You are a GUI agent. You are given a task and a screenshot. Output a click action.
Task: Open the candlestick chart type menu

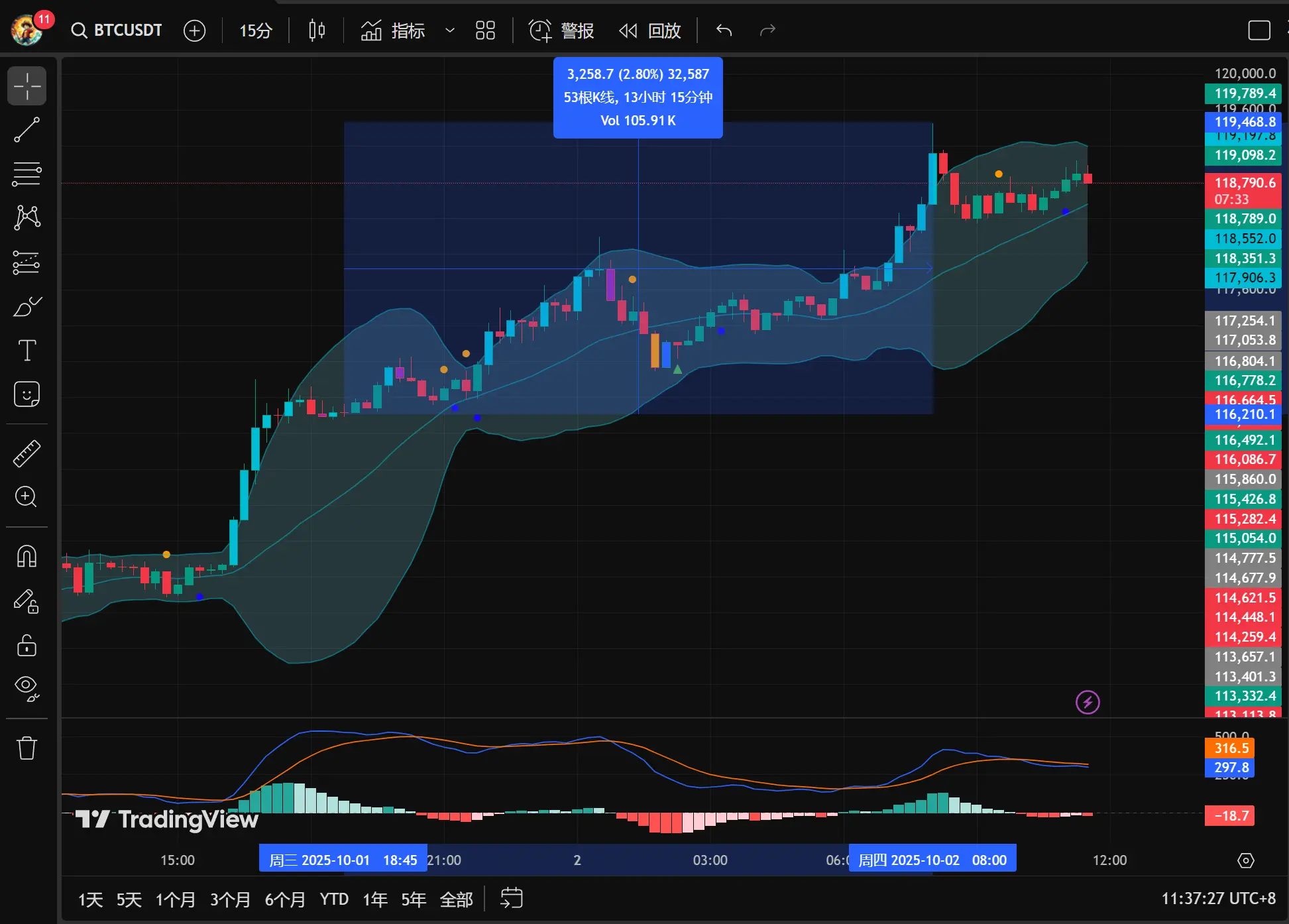coord(317,30)
